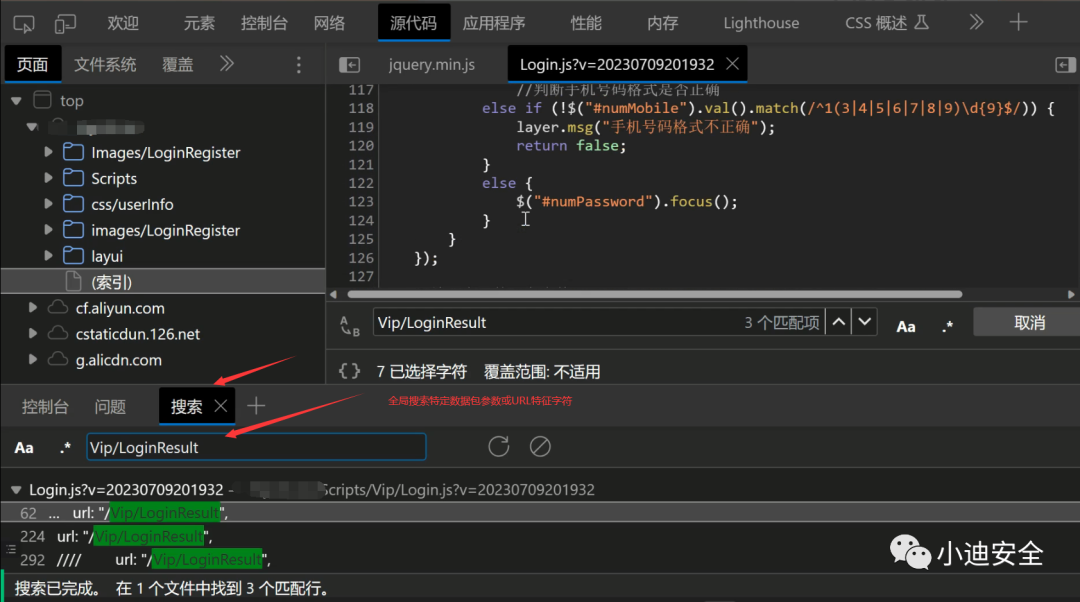Pretty print the source with braces icon
This screenshot has height=602, width=1080.
coord(349,372)
